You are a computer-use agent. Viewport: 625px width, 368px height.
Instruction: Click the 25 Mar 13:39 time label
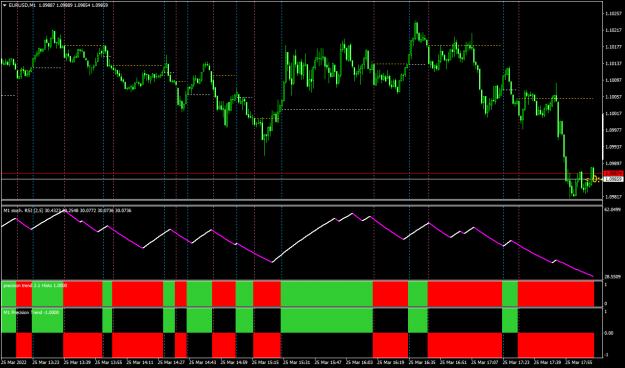(77, 363)
